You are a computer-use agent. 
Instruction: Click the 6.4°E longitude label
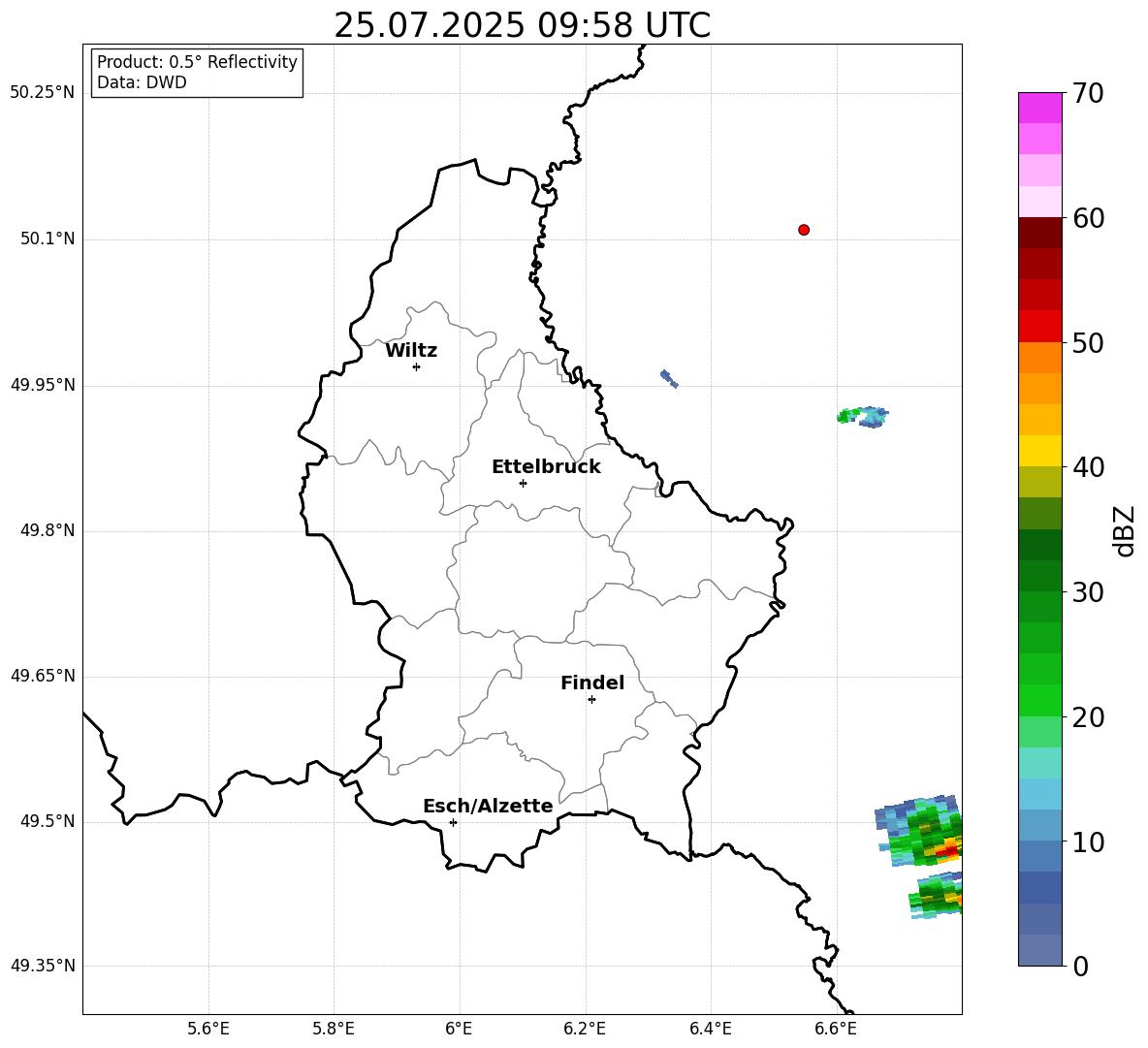pyautogui.click(x=710, y=1029)
